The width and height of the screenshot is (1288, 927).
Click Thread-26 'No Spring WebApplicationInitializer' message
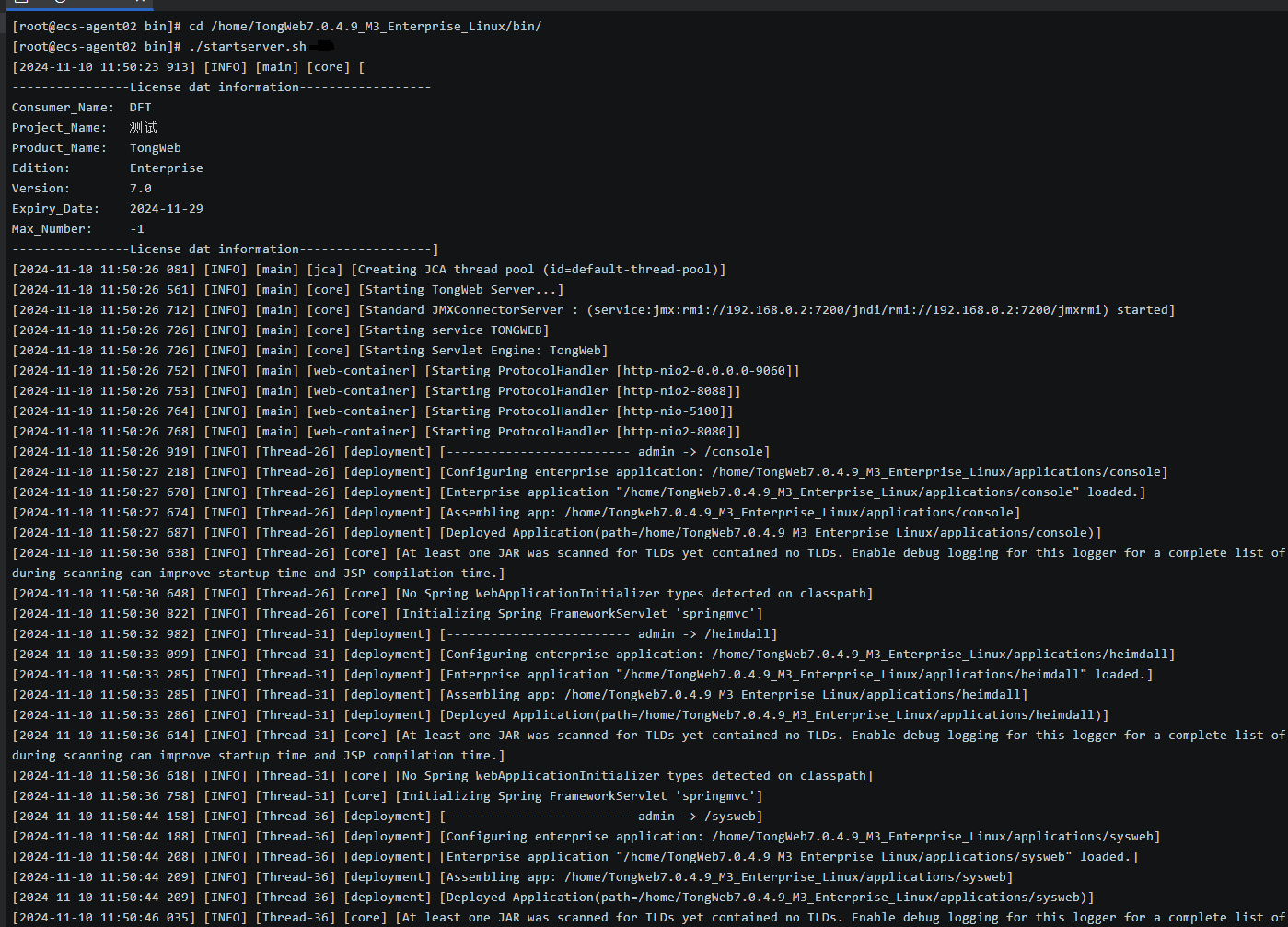[634, 593]
